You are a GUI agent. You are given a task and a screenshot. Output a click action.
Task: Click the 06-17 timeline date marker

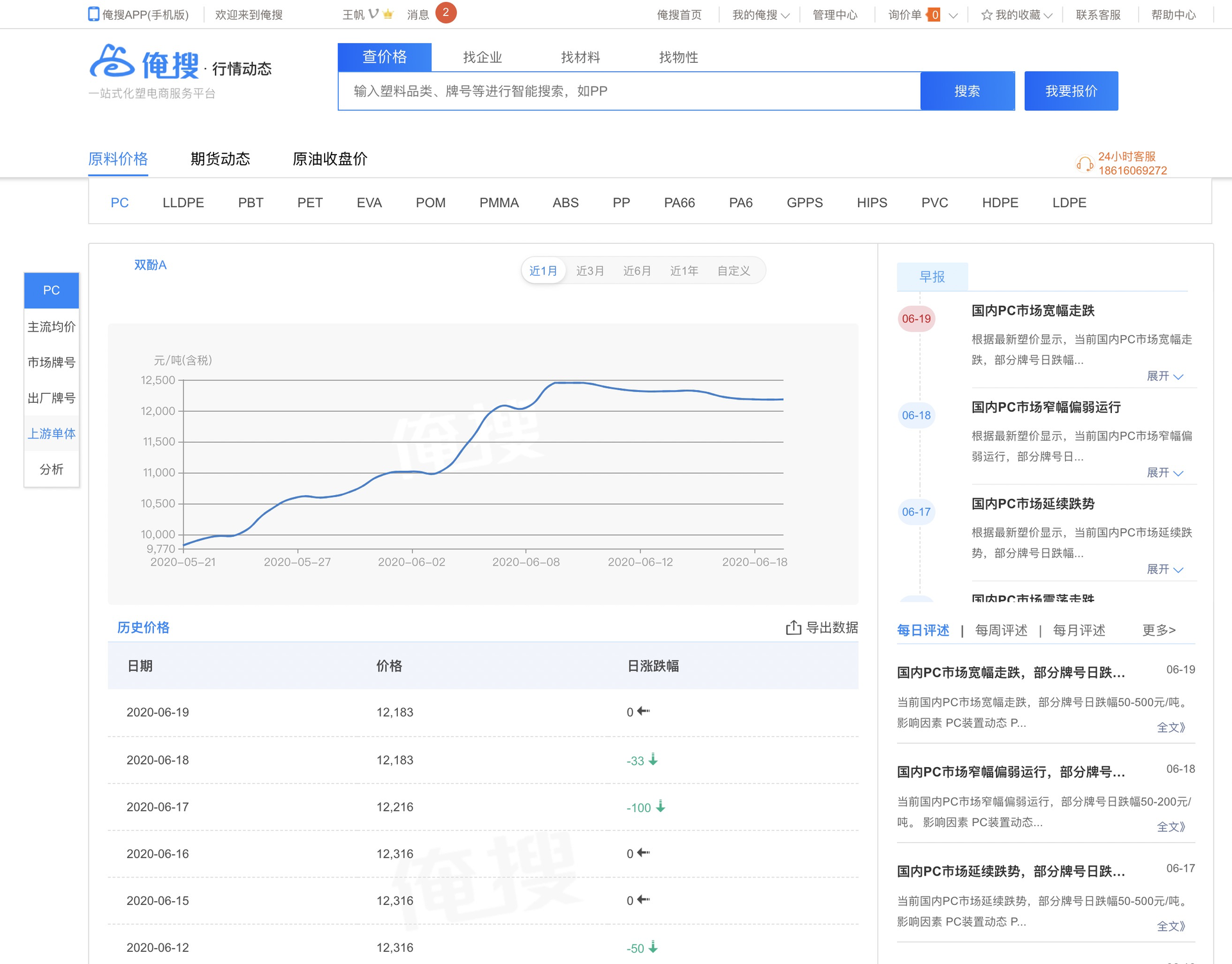(916, 512)
